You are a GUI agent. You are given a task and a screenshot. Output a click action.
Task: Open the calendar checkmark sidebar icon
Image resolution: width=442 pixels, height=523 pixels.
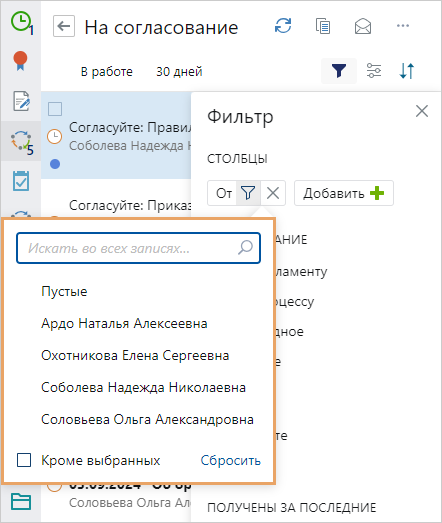coord(21,181)
